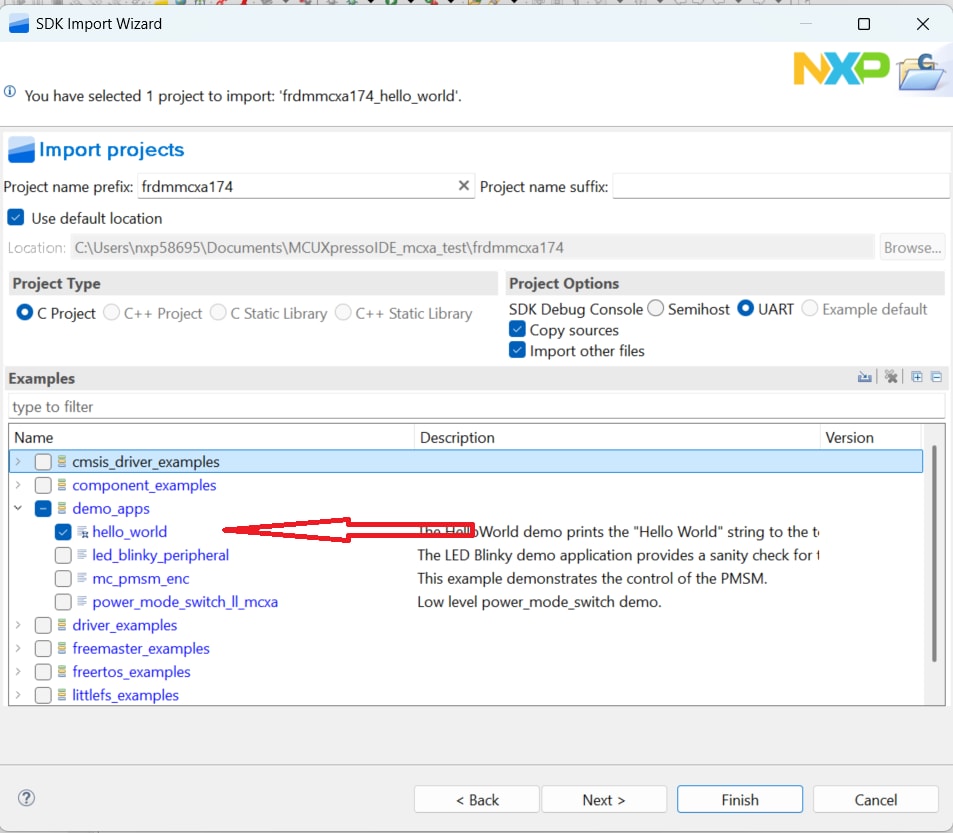
Task: Click the Finish button
Action: coord(739,799)
